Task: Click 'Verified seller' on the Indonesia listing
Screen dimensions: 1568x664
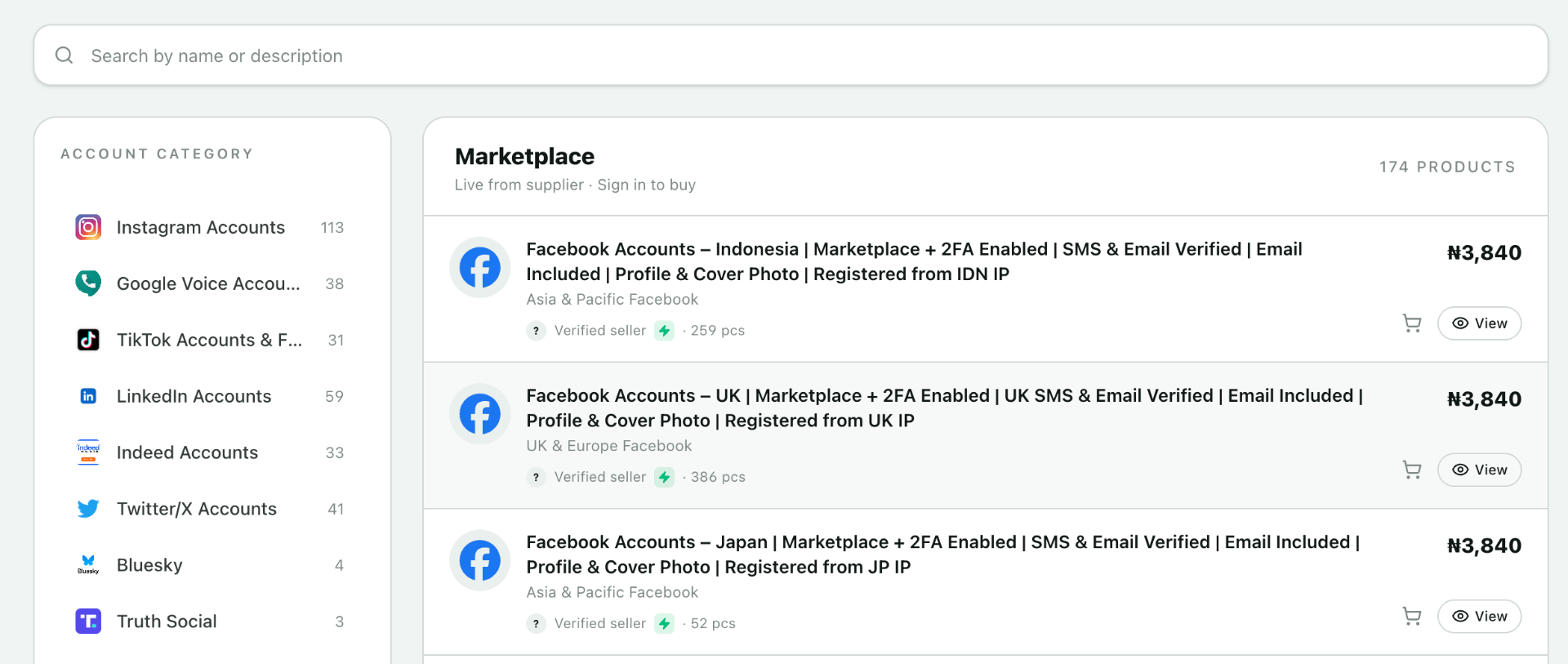Action: tap(600, 331)
